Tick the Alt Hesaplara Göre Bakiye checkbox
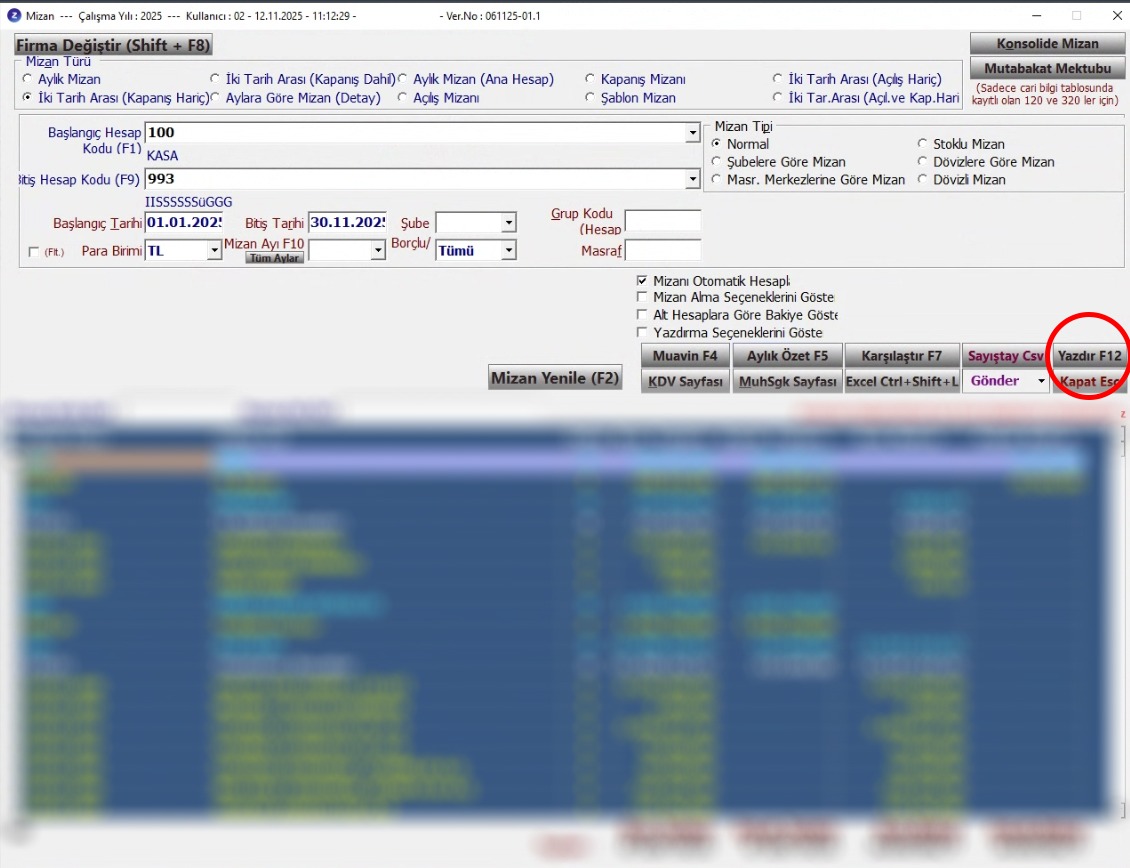 pyautogui.click(x=642, y=315)
